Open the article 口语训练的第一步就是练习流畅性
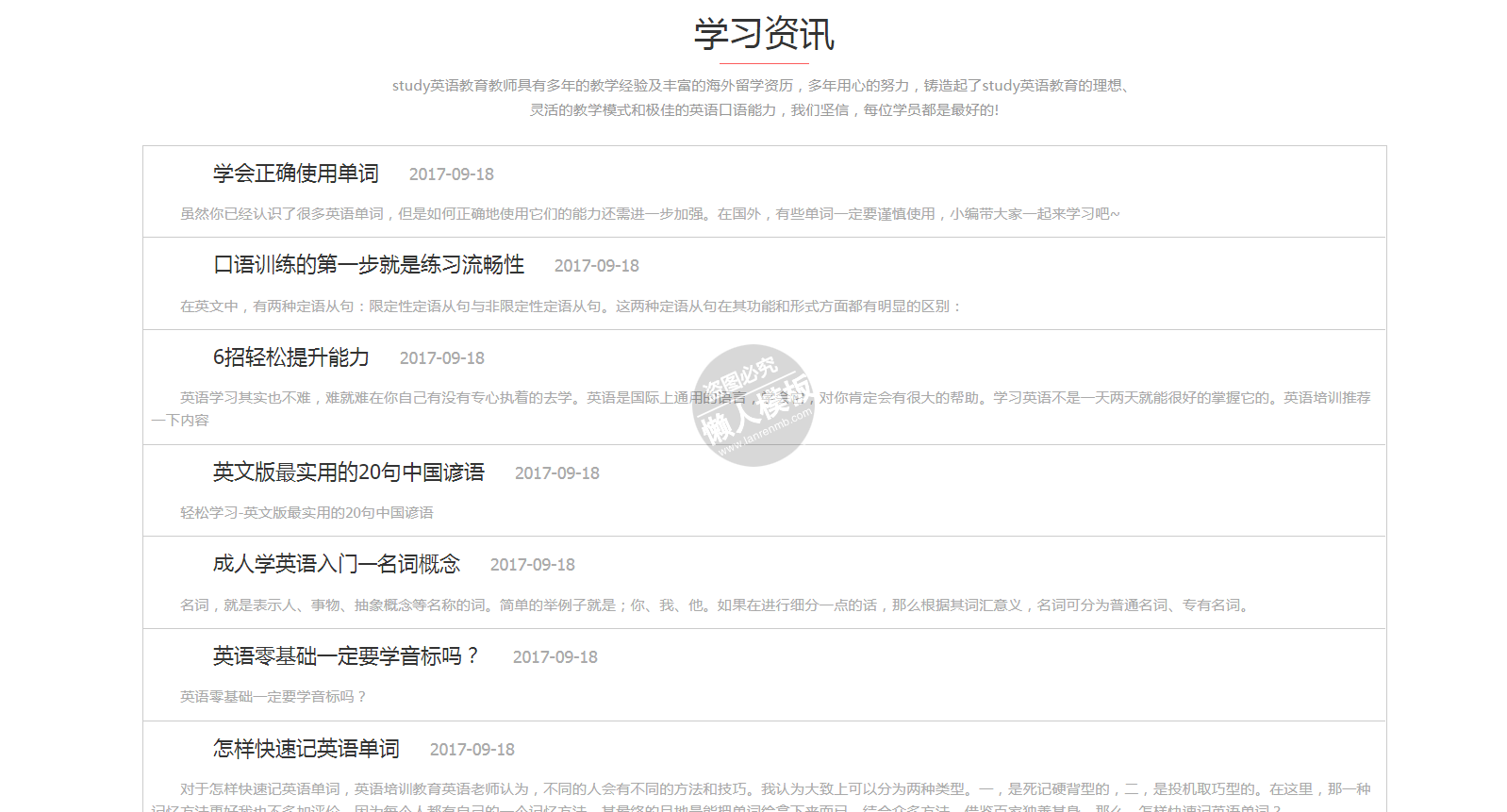The image size is (1507, 812). click(368, 265)
